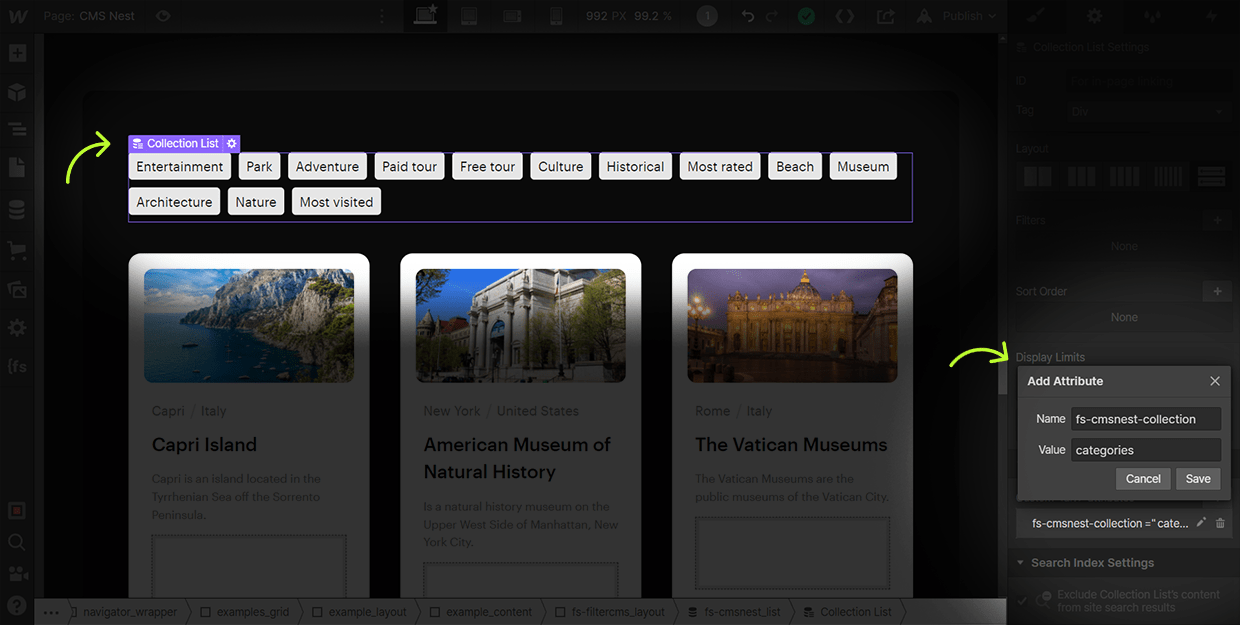Edit the fs-cmsnest-collection attribute
Image resolution: width=1240 pixels, height=625 pixels.
point(1201,523)
